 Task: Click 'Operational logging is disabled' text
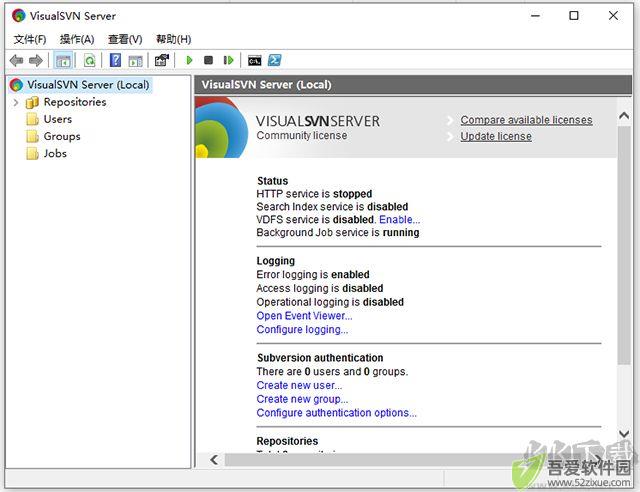coord(330,302)
